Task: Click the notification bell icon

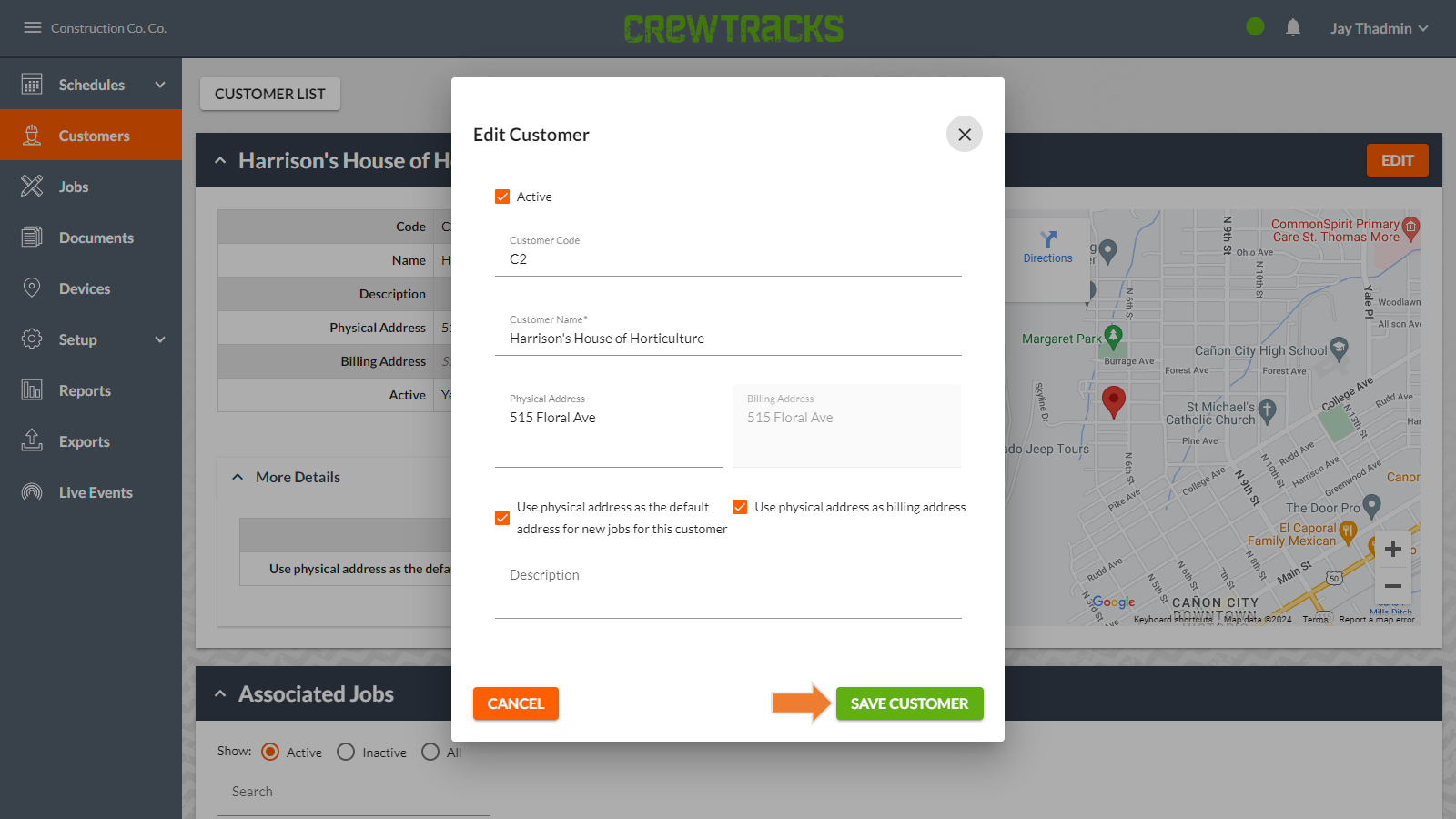Action: 1293,28
